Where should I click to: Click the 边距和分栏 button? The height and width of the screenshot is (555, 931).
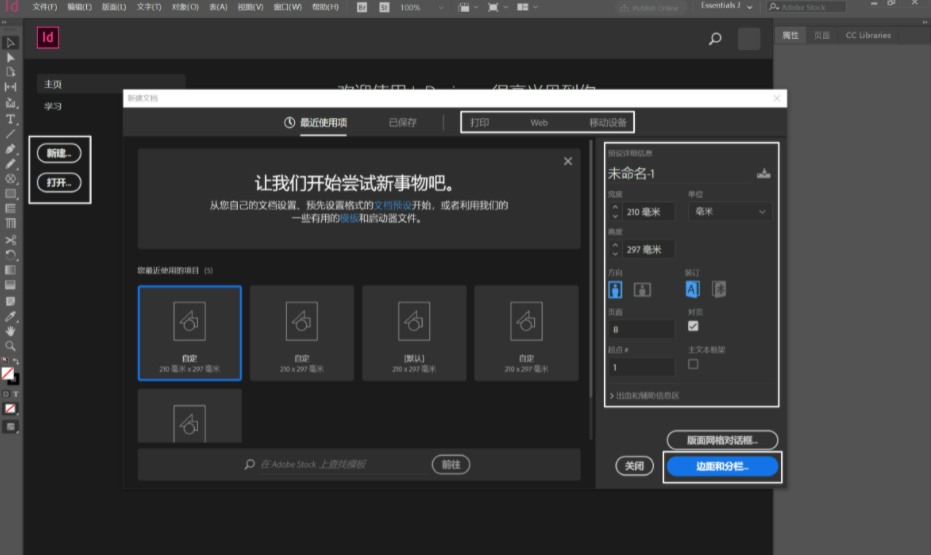(721, 467)
